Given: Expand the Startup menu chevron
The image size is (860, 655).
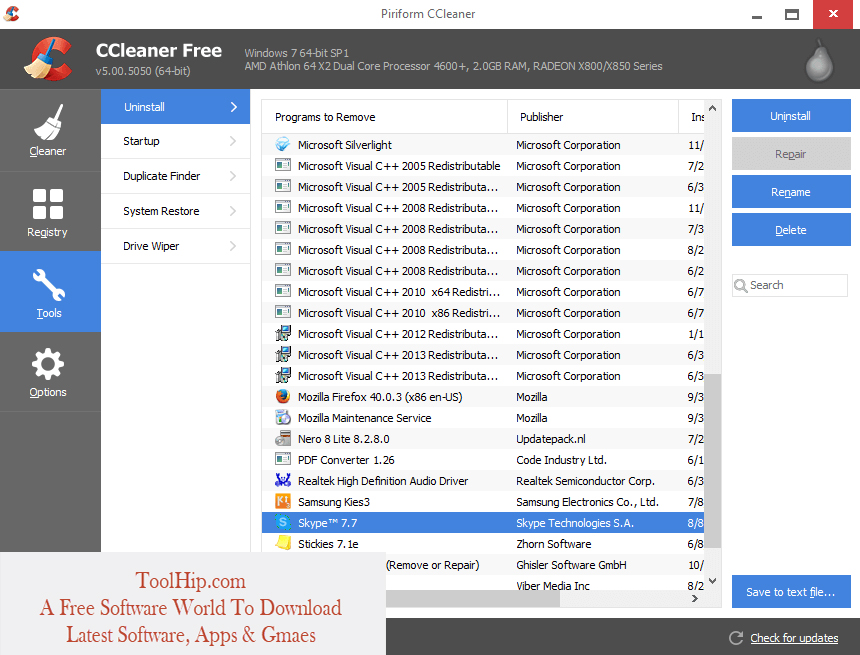Looking at the screenshot, I should pyautogui.click(x=233, y=142).
